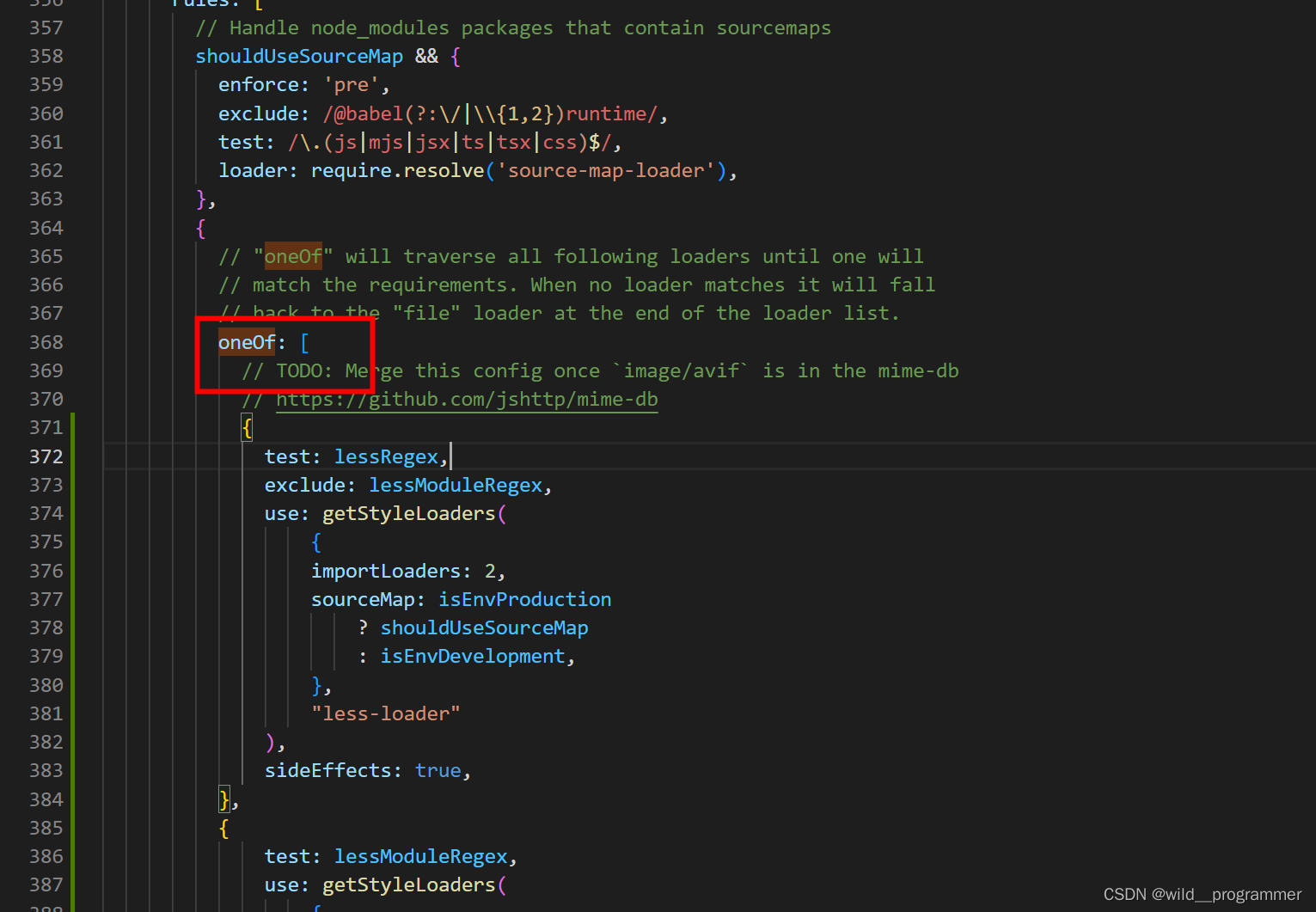Click line number 372 in gutter
Screen dimensions: 1316x912
pyautogui.click(x=46, y=456)
